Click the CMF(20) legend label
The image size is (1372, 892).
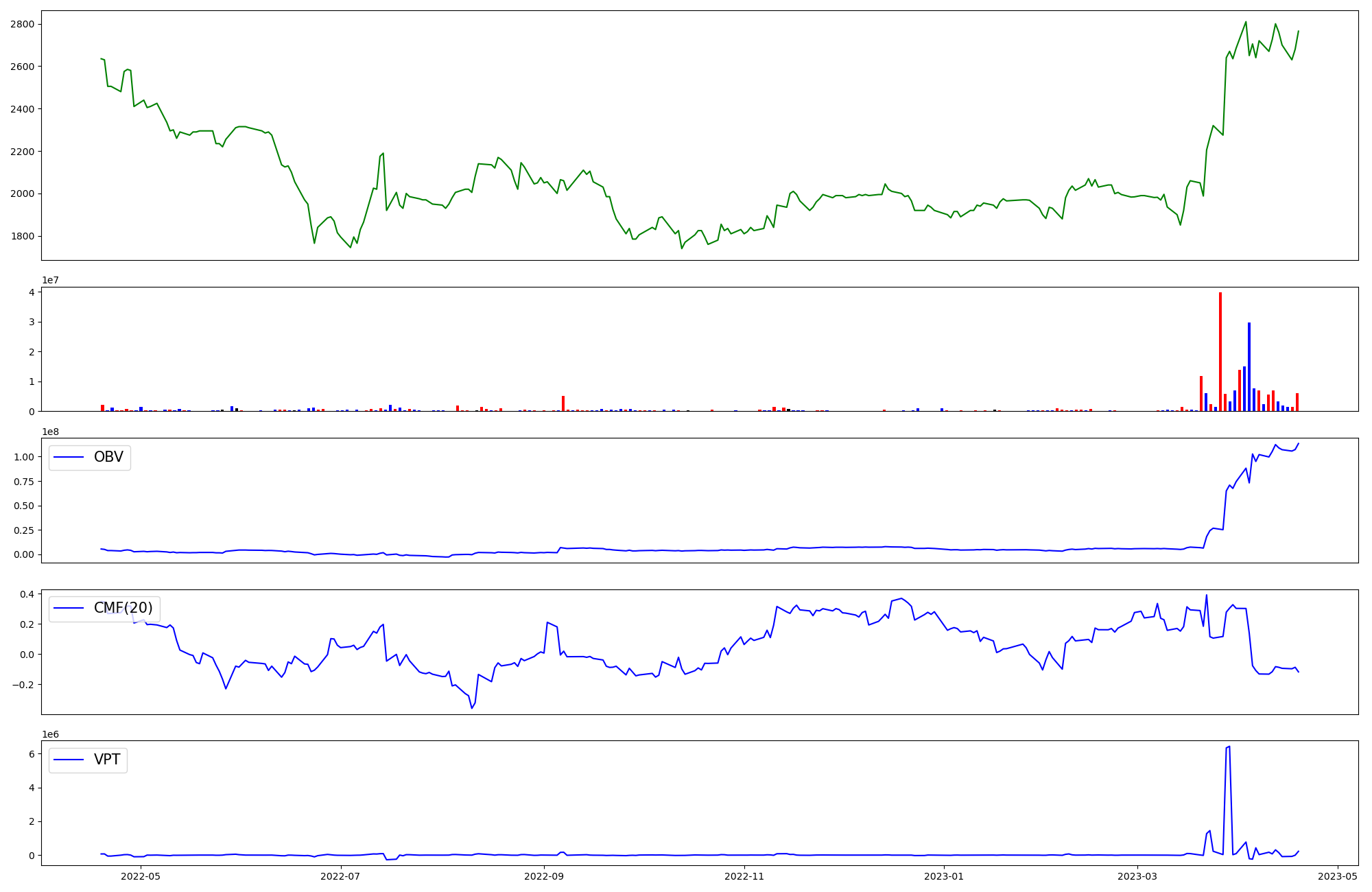pos(123,608)
